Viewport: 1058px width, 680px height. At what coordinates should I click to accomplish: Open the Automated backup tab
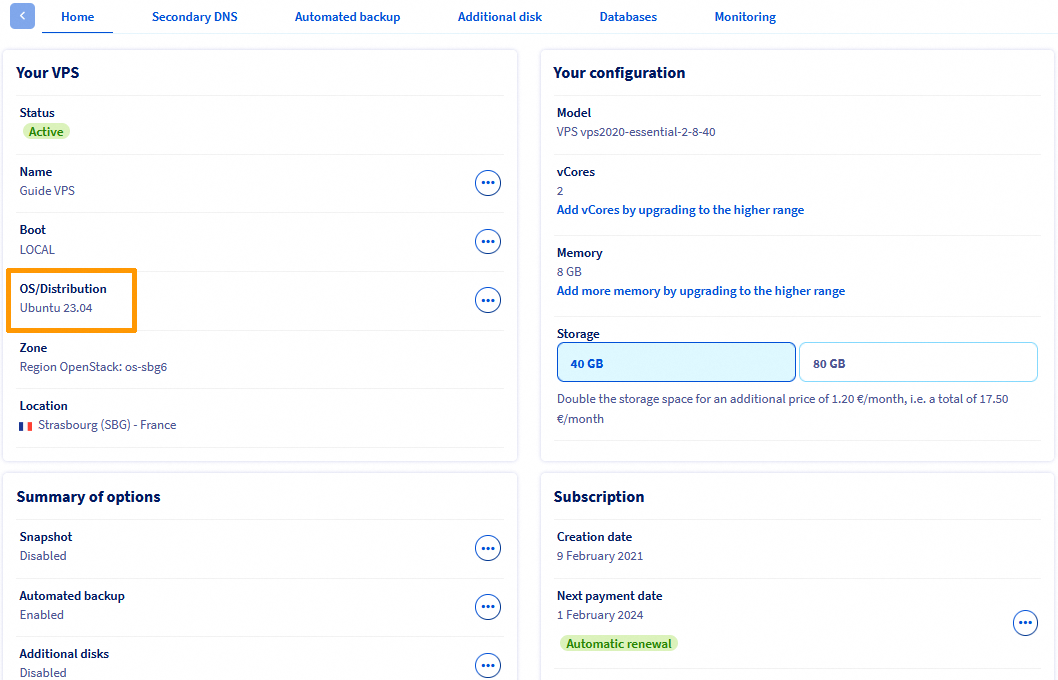[x=347, y=16]
